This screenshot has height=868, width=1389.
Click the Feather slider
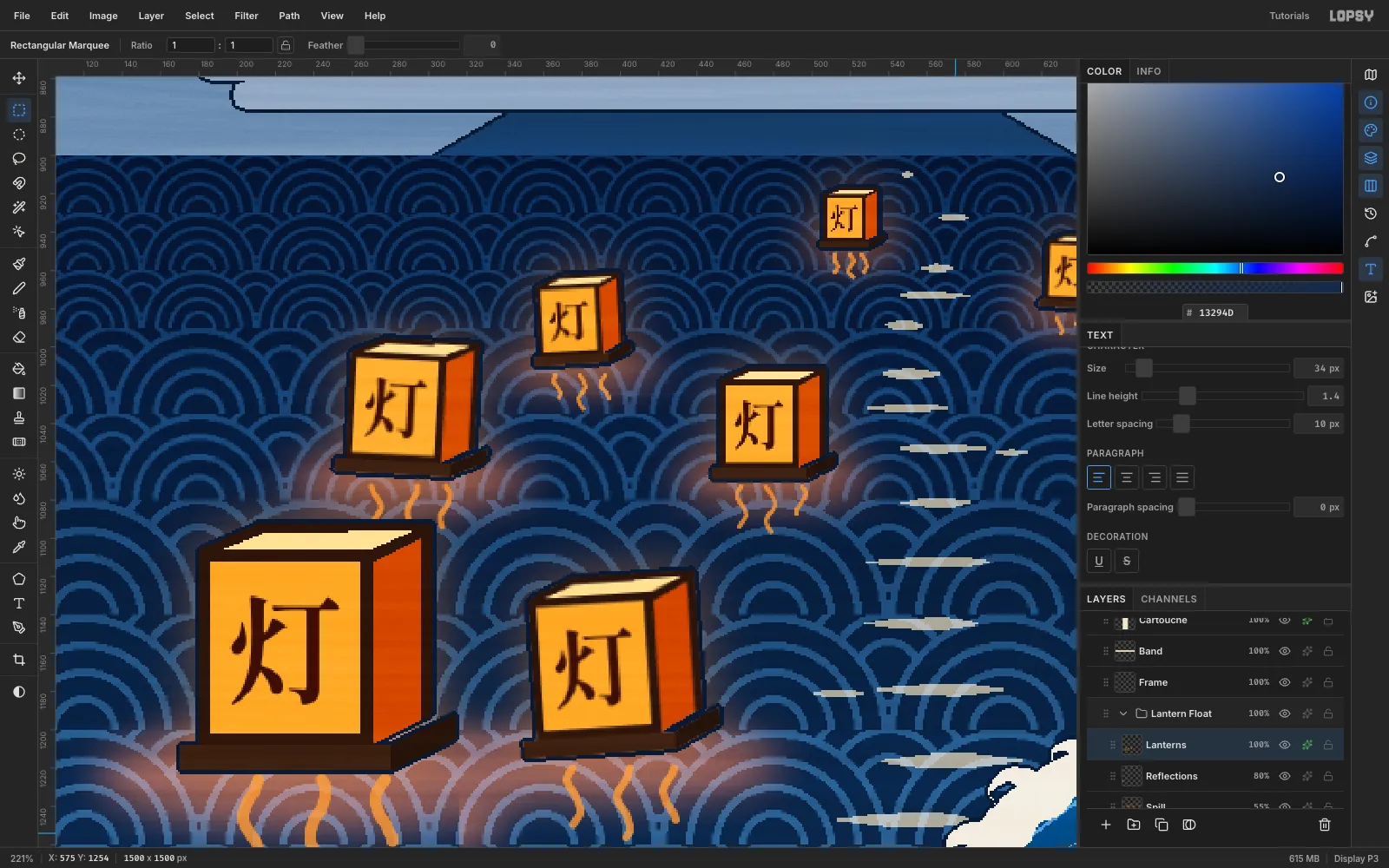(x=404, y=45)
